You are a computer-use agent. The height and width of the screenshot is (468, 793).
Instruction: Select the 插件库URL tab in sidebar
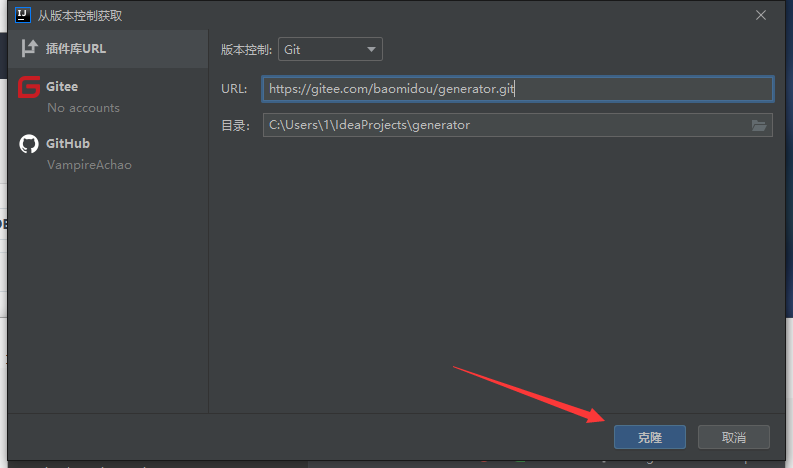point(75,49)
